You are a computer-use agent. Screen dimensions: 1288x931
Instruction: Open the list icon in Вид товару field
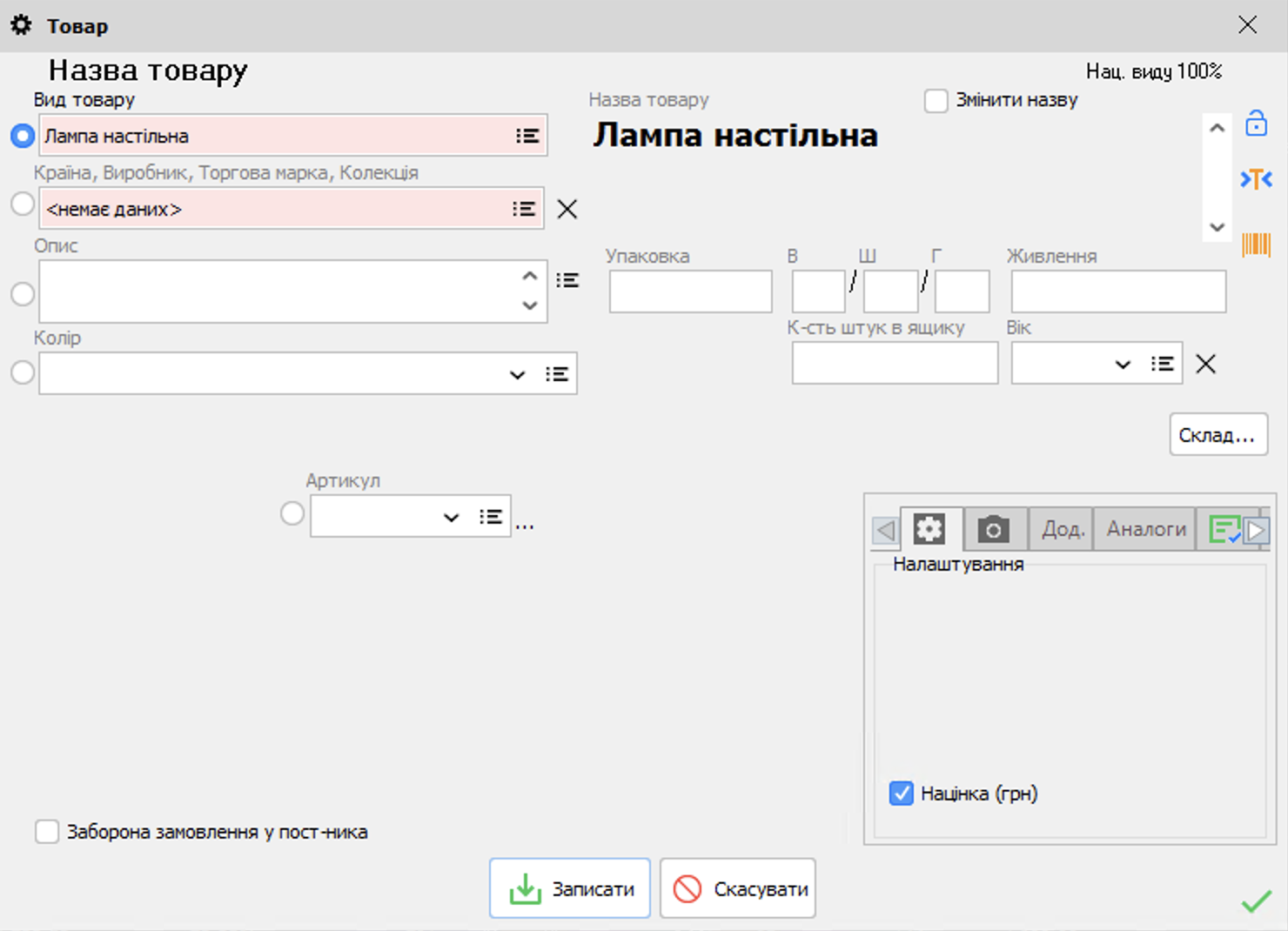point(527,136)
